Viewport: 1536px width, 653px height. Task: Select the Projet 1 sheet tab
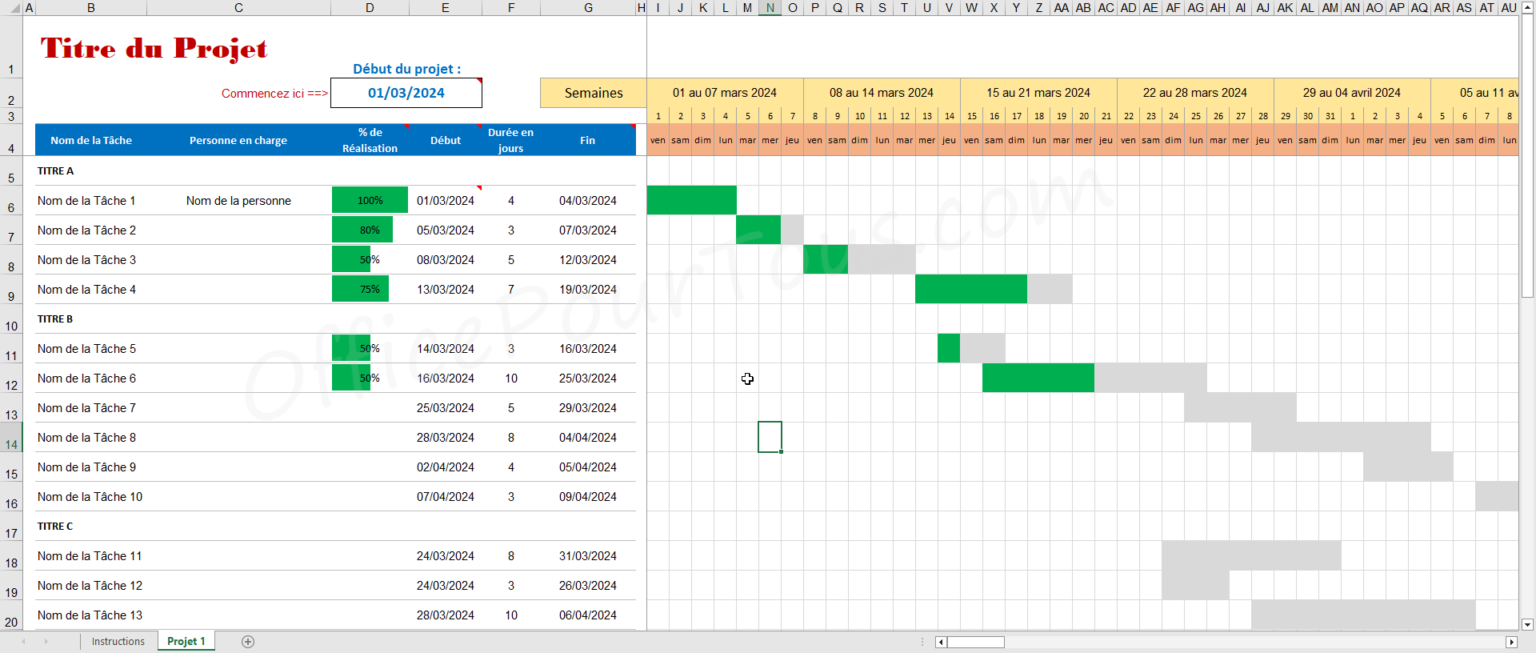pyautogui.click(x=185, y=641)
